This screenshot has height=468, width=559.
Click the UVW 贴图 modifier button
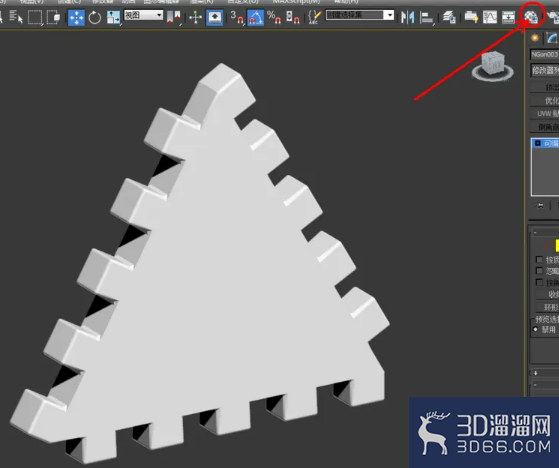tap(545, 114)
